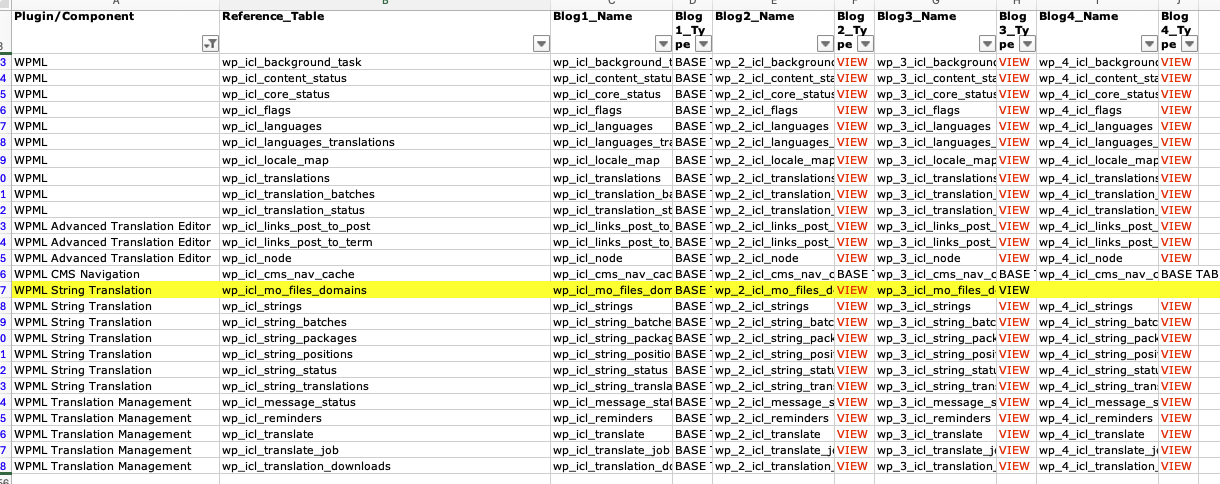Click wp_icl_languages in Reference_Table column
The height and width of the screenshot is (484, 1220).
(x=272, y=126)
